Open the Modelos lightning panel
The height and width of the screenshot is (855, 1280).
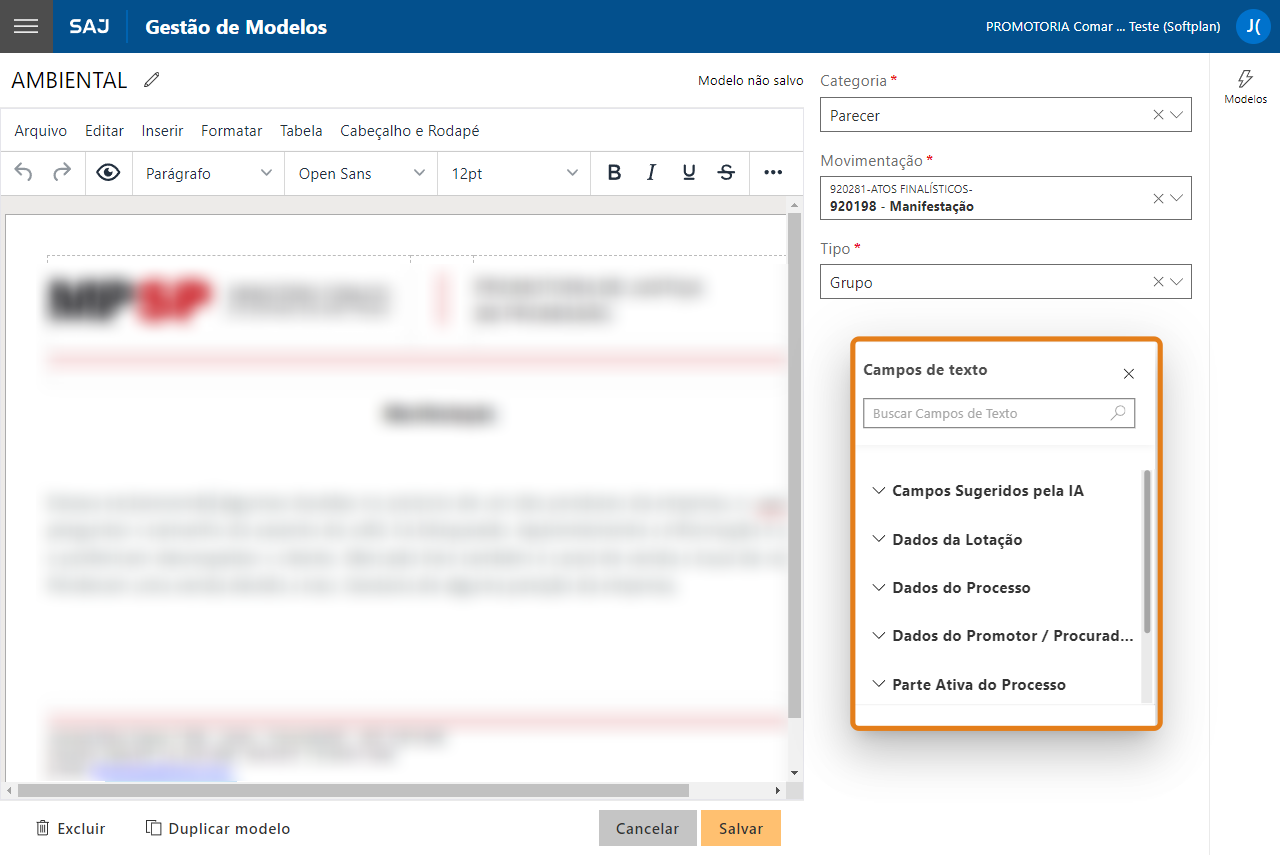[x=1245, y=87]
